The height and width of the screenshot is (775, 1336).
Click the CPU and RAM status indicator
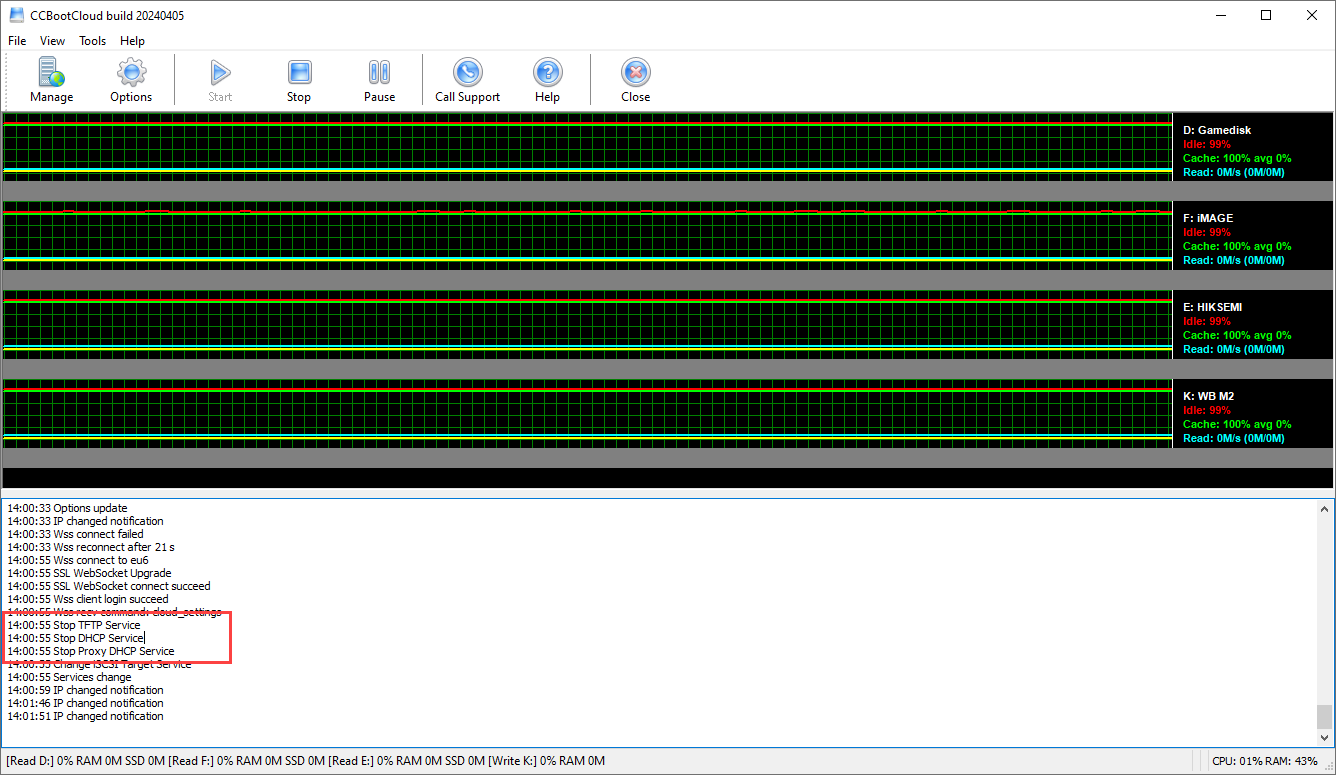tap(1264, 761)
